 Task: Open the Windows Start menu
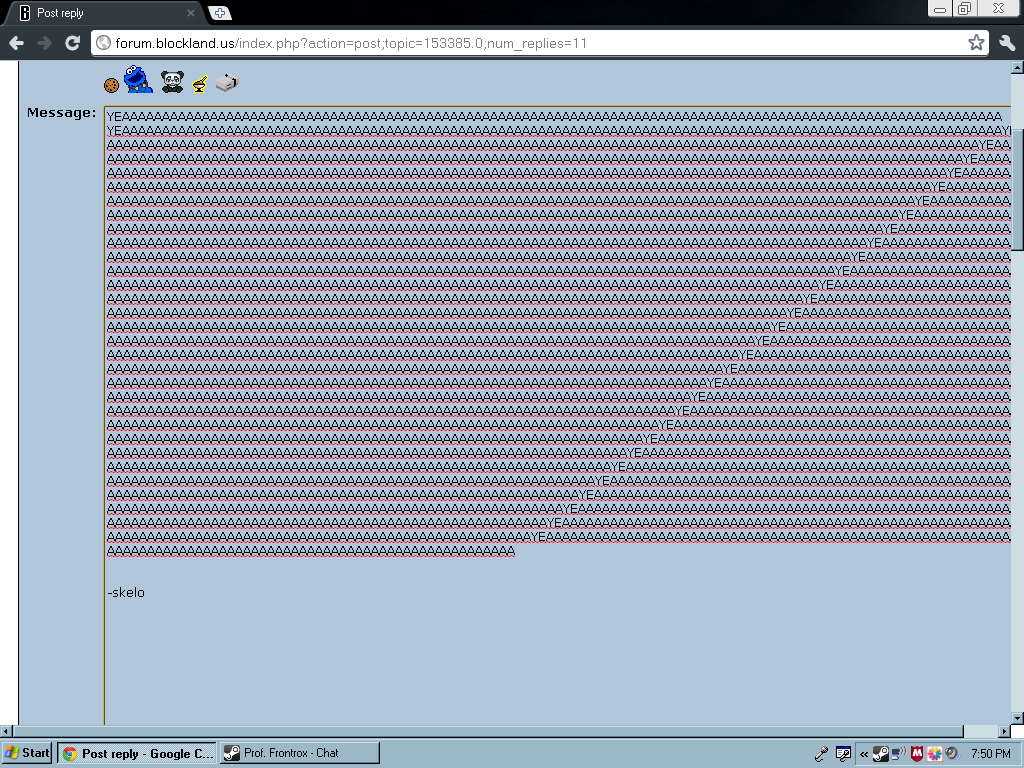[28, 753]
